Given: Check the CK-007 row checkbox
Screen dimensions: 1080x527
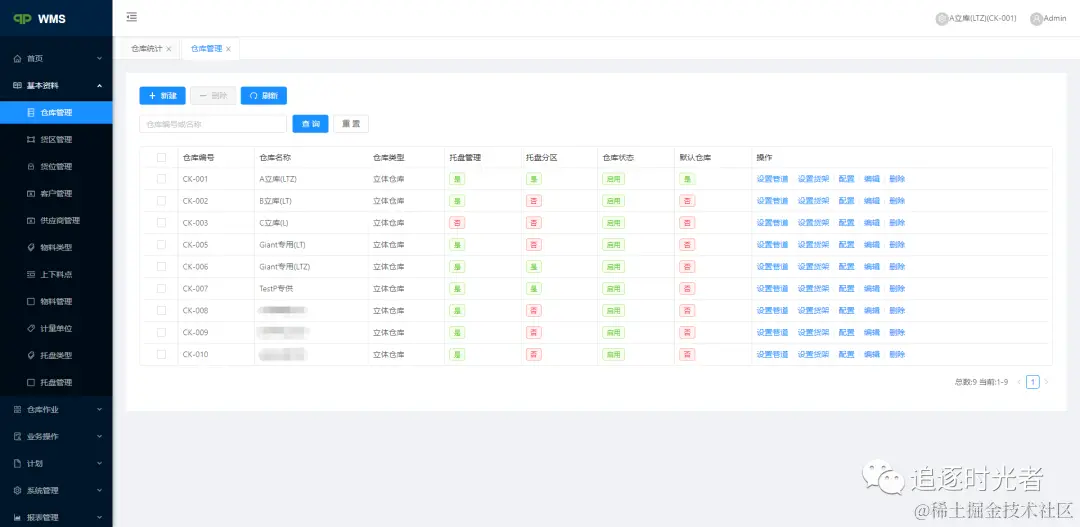Looking at the screenshot, I should [161, 289].
